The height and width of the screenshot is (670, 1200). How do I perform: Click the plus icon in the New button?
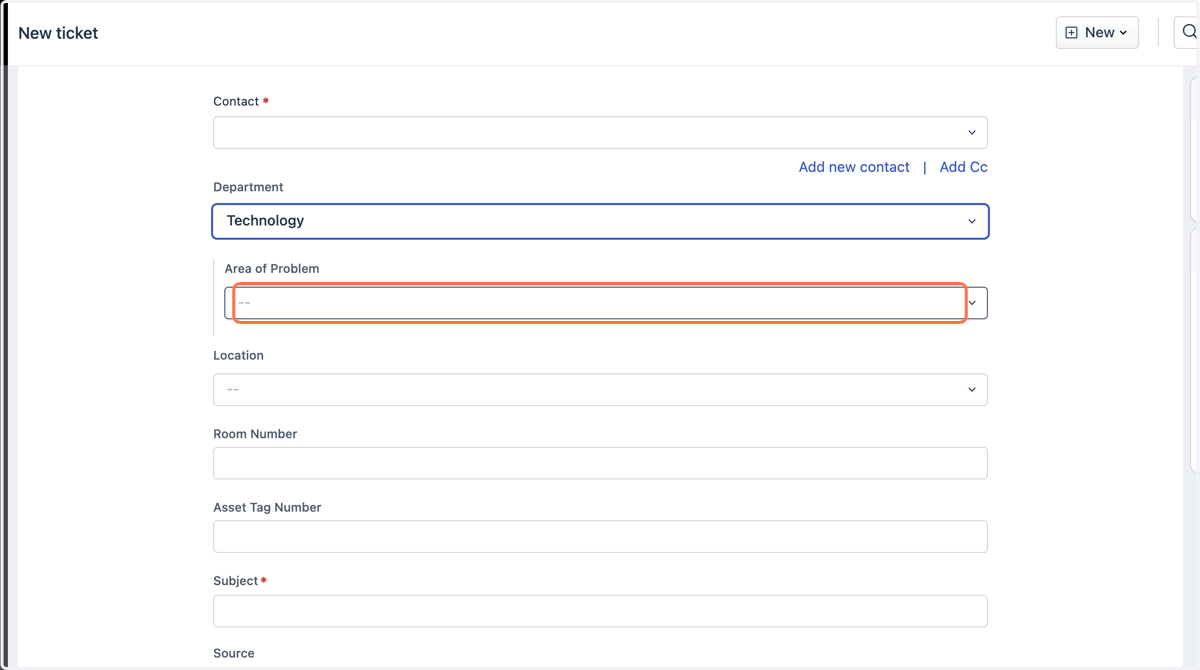(1071, 33)
